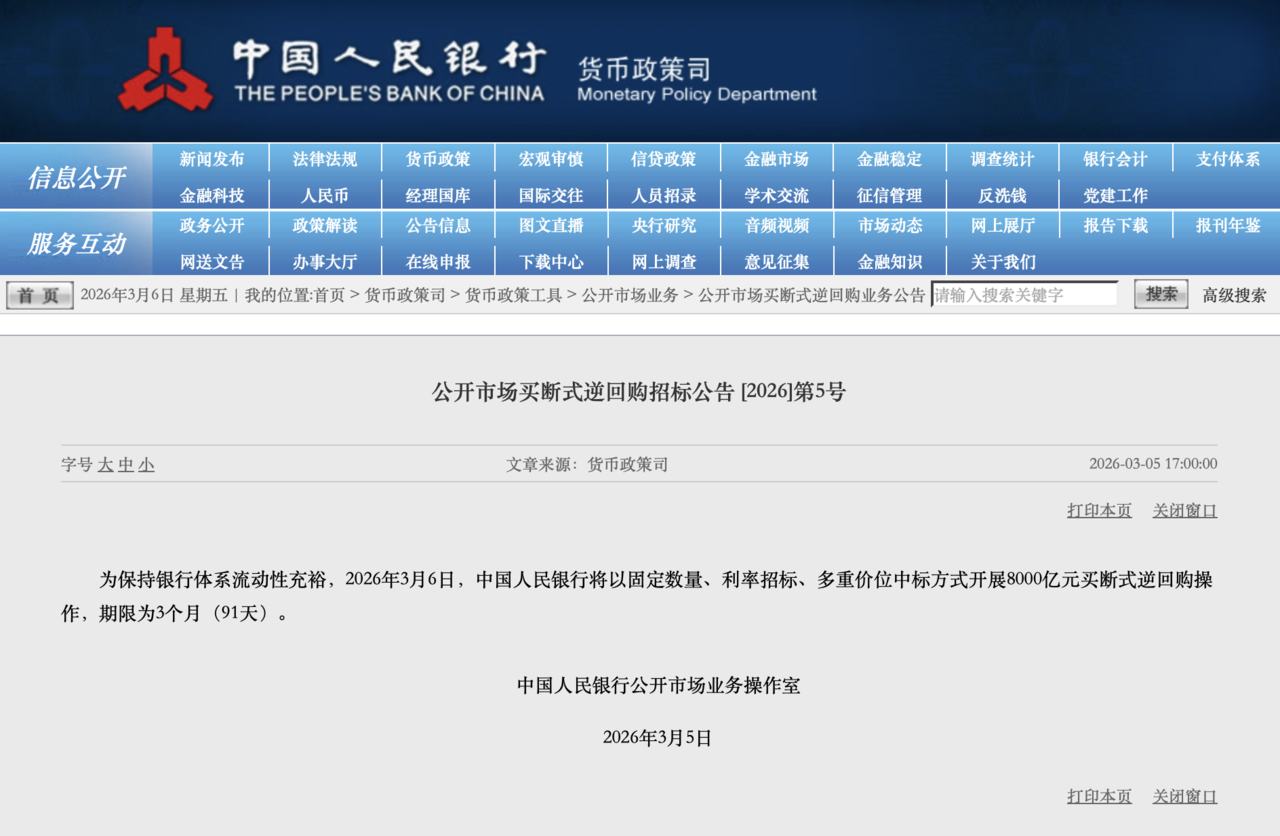The width and height of the screenshot is (1280, 836).
Task: Click the 搜索 search button
Action: (1160, 294)
